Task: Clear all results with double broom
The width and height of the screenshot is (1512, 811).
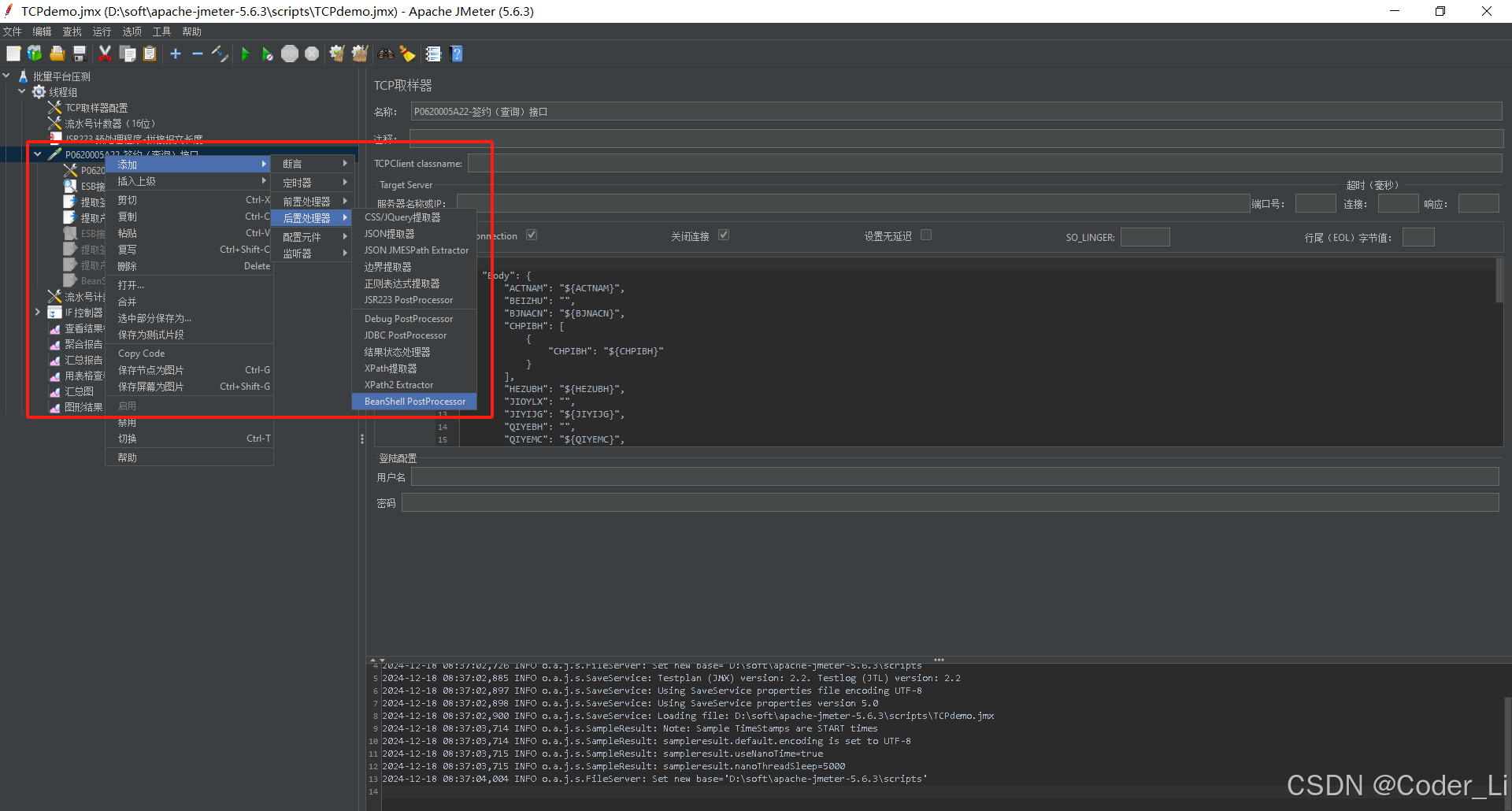Action: [x=360, y=54]
